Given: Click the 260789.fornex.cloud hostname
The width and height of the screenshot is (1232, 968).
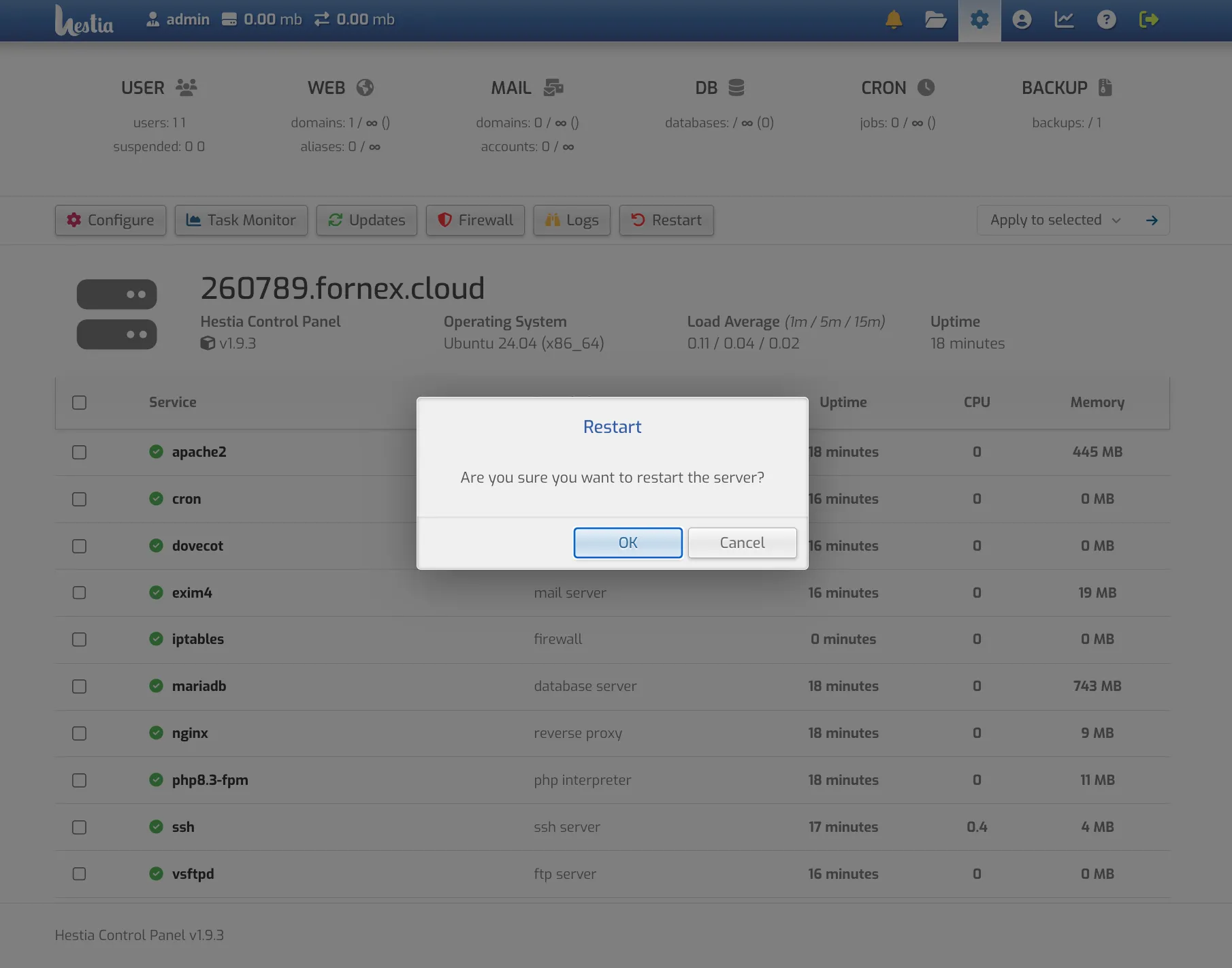Looking at the screenshot, I should point(342,288).
